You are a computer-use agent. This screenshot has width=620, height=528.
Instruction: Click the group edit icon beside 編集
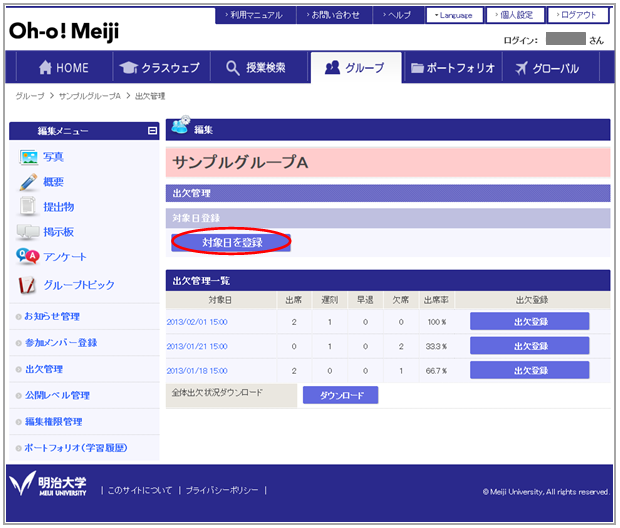(x=181, y=125)
